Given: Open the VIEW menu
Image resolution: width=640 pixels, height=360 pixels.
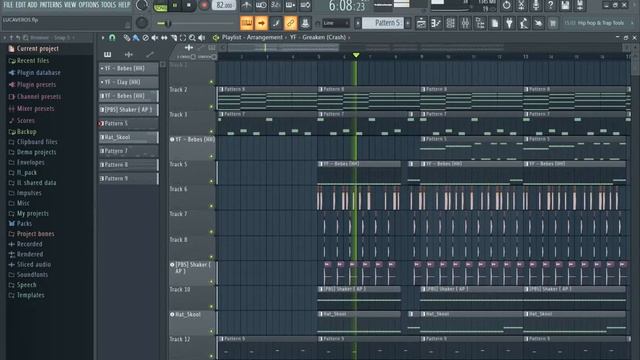Looking at the screenshot, I should tap(70, 5).
